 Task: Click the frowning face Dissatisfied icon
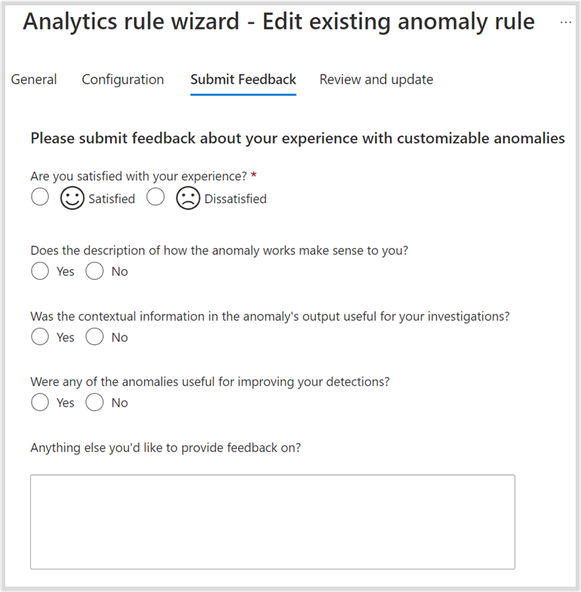pyautogui.click(x=188, y=198)
